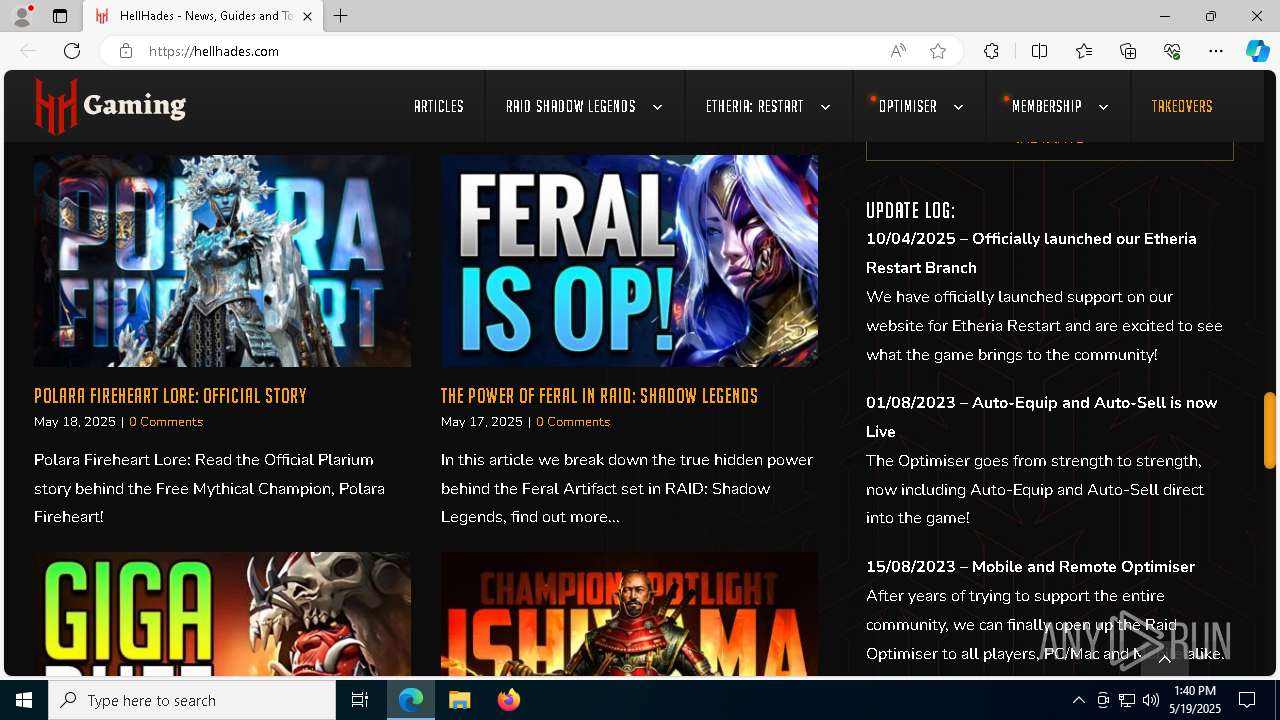
Task: Click the Feral Is OP thumbnail image
Action: 629,261
